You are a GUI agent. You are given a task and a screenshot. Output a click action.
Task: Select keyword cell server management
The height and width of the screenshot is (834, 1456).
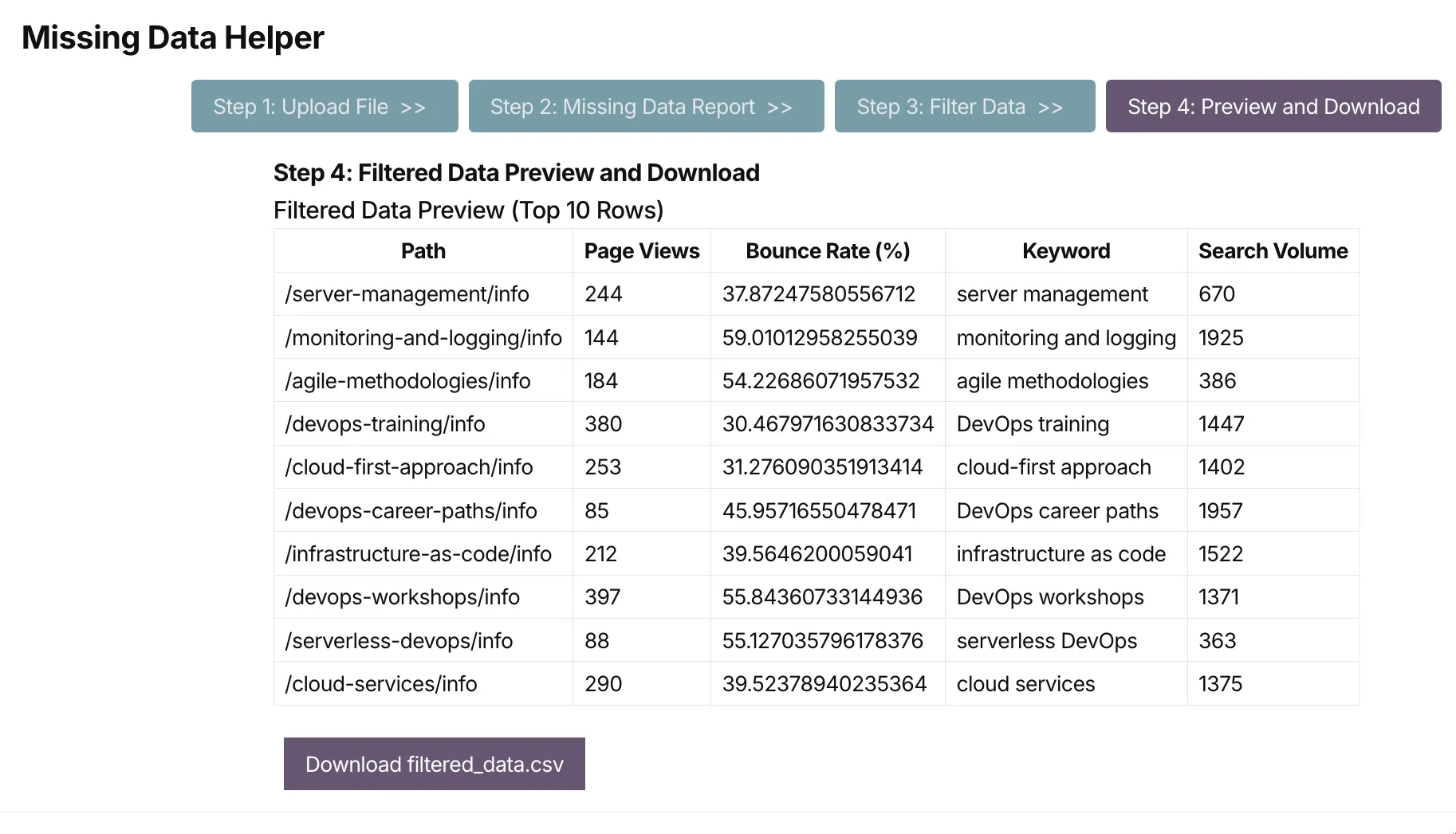1066,294
